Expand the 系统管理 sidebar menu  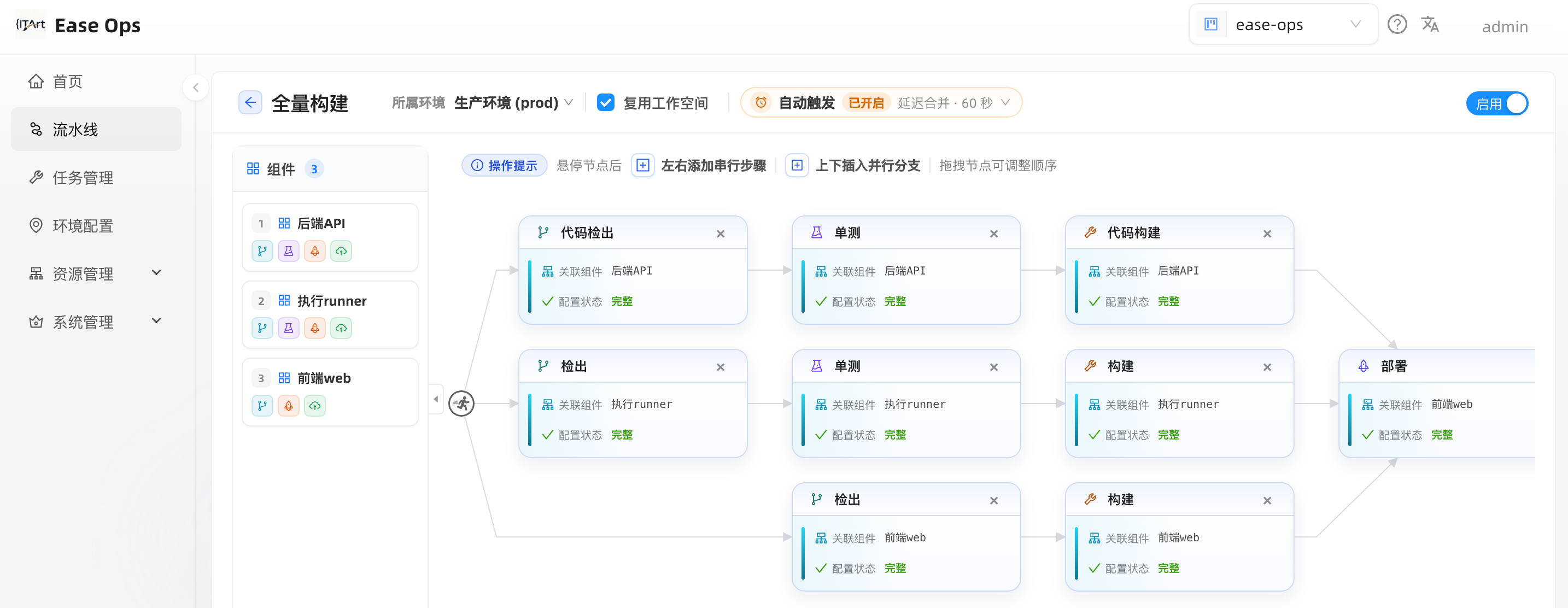(96, 321)
